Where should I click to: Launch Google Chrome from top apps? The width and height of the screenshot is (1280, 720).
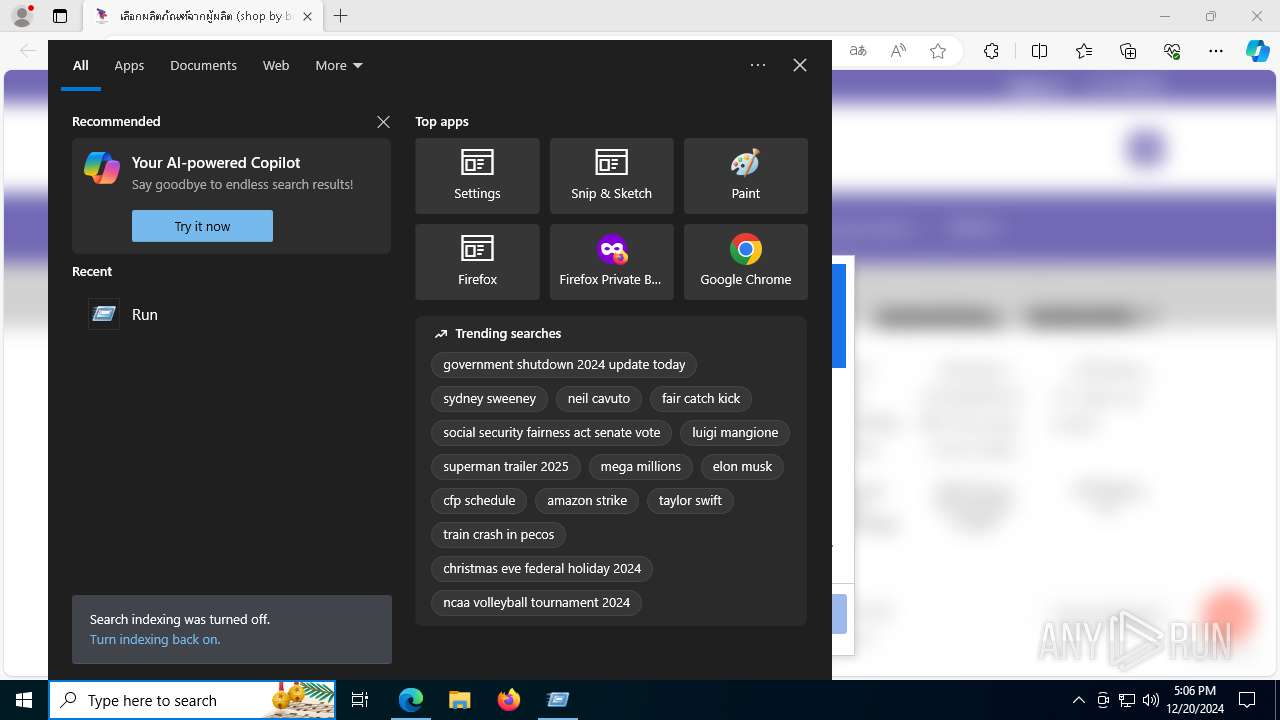click(x=745, y=262)
